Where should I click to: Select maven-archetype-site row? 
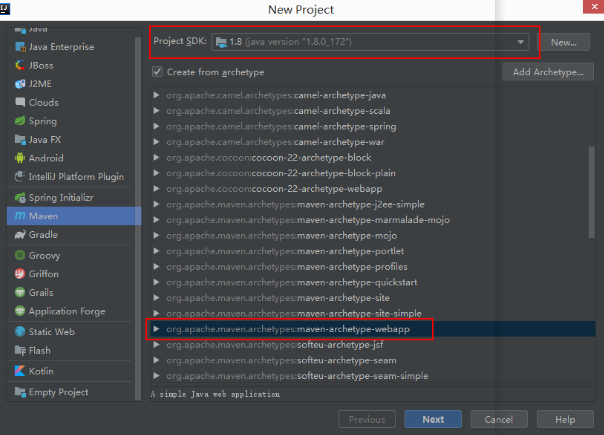tap(372, 298)
